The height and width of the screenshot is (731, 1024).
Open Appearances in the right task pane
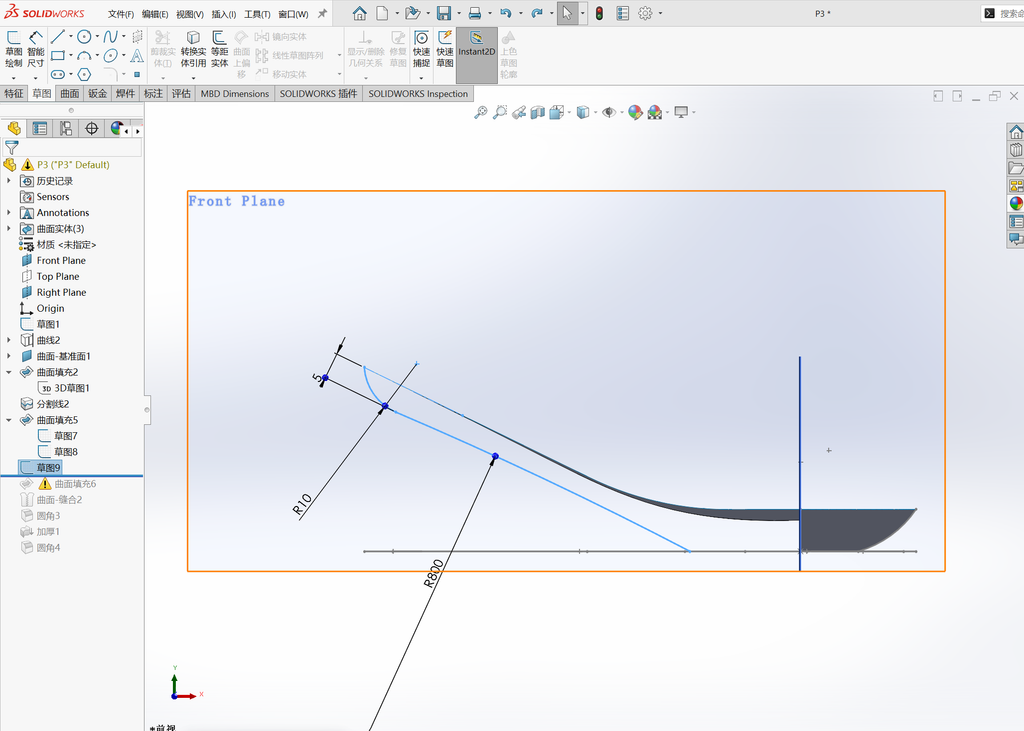(x=1016, y=203)
